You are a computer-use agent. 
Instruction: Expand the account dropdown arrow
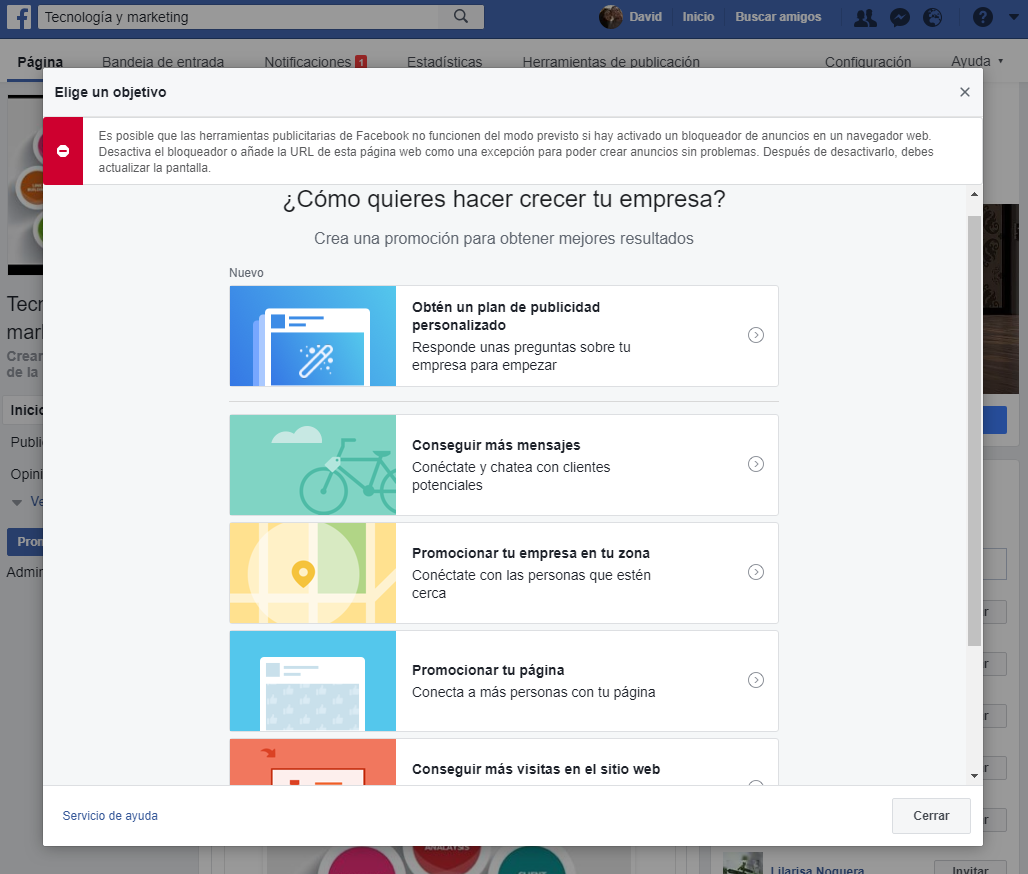click(x=1014, y=17)
